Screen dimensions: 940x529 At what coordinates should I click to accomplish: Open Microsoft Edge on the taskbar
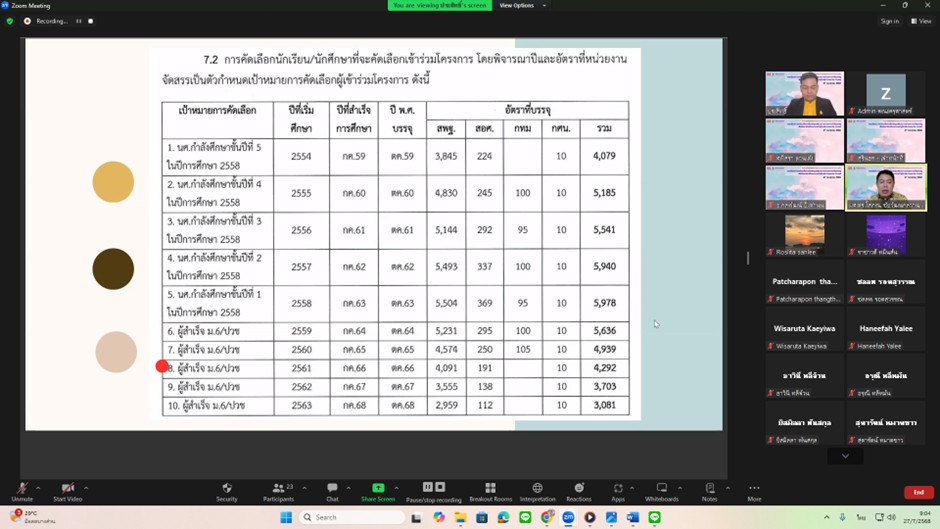coord(504,517)
